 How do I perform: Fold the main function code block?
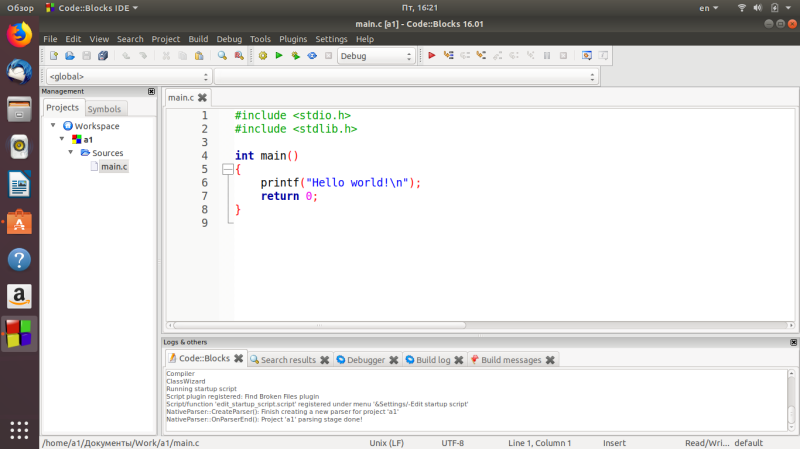coord(228,169)
